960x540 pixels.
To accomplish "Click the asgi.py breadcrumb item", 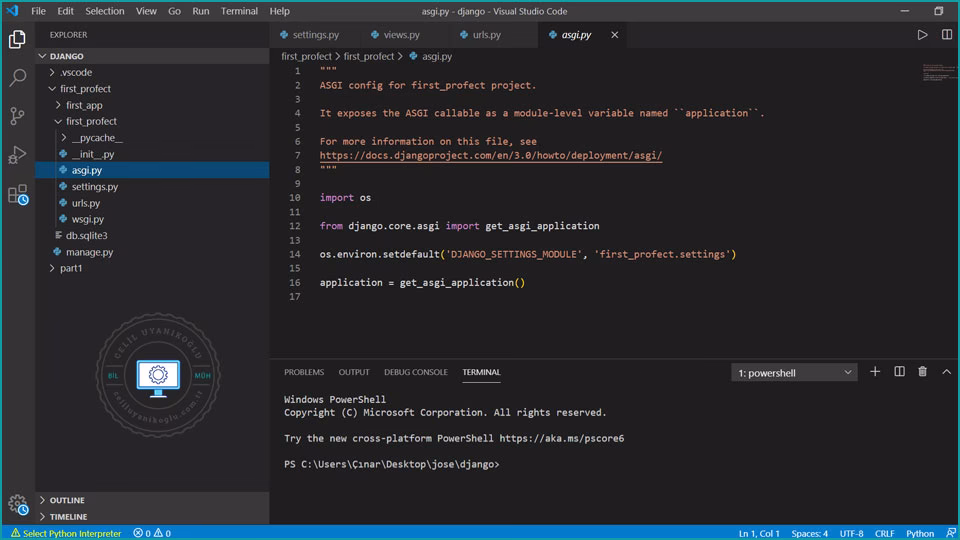I will [x=430, y=56].
